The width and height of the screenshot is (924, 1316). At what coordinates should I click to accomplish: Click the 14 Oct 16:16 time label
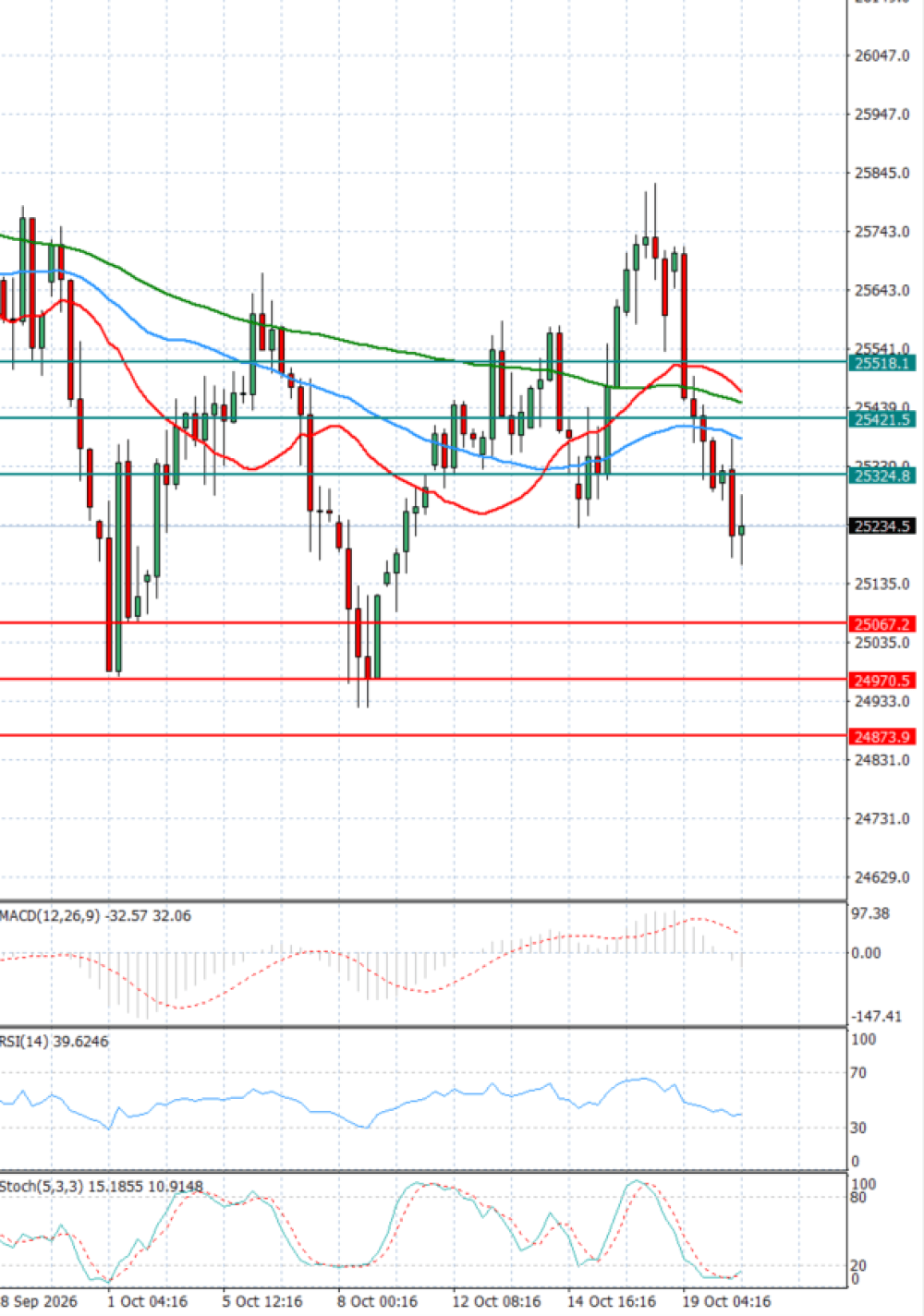click(x=612, y=1301)
